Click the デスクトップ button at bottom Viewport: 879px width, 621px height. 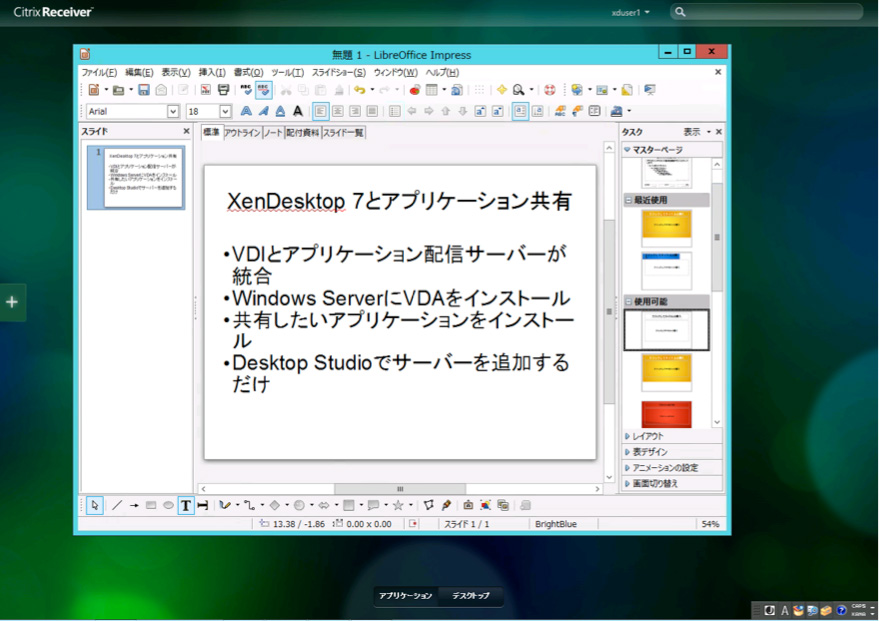pyautogui.click(x=471, y=596)
